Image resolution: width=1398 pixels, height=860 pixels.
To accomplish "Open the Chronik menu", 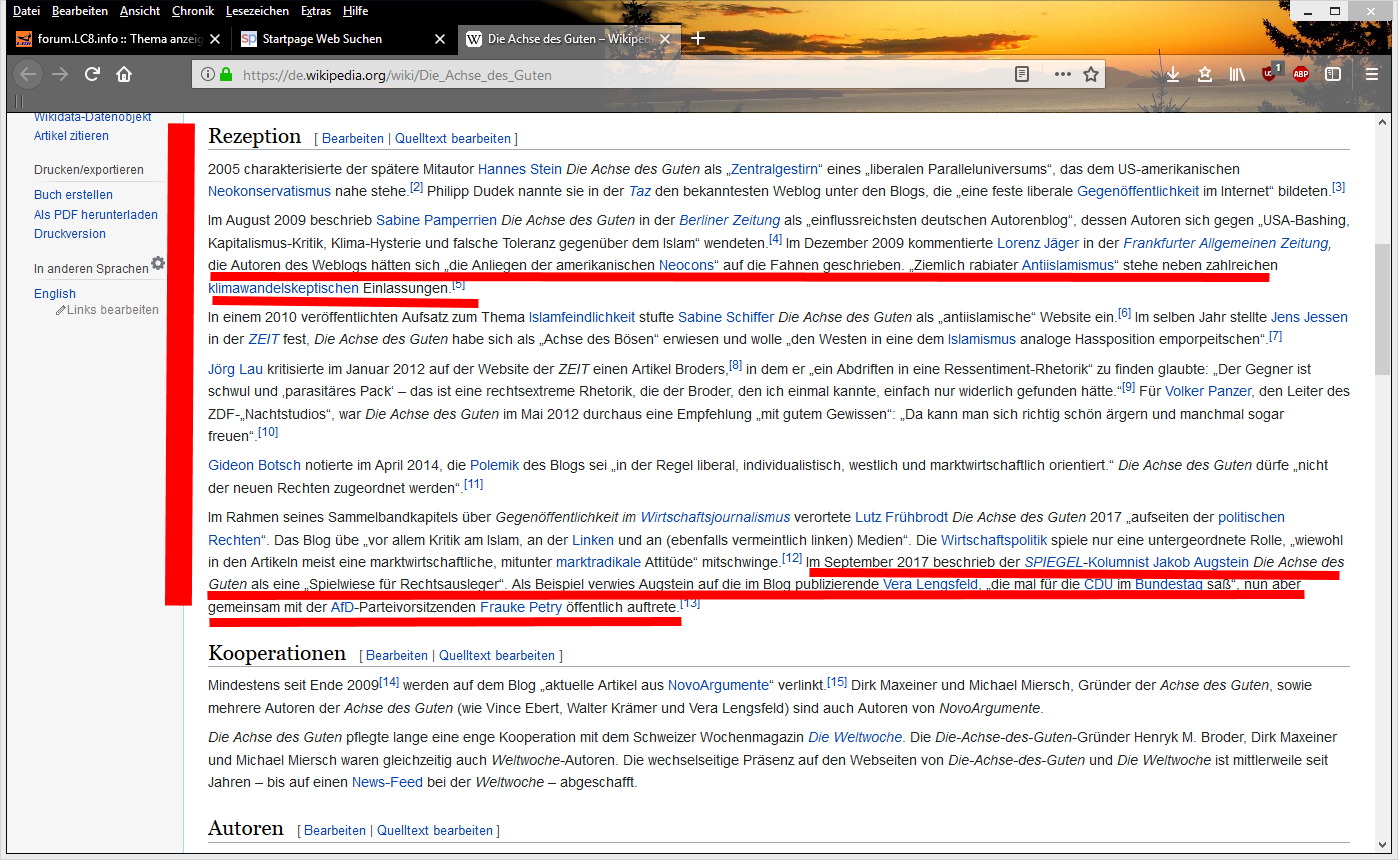I will pos(192,11).
